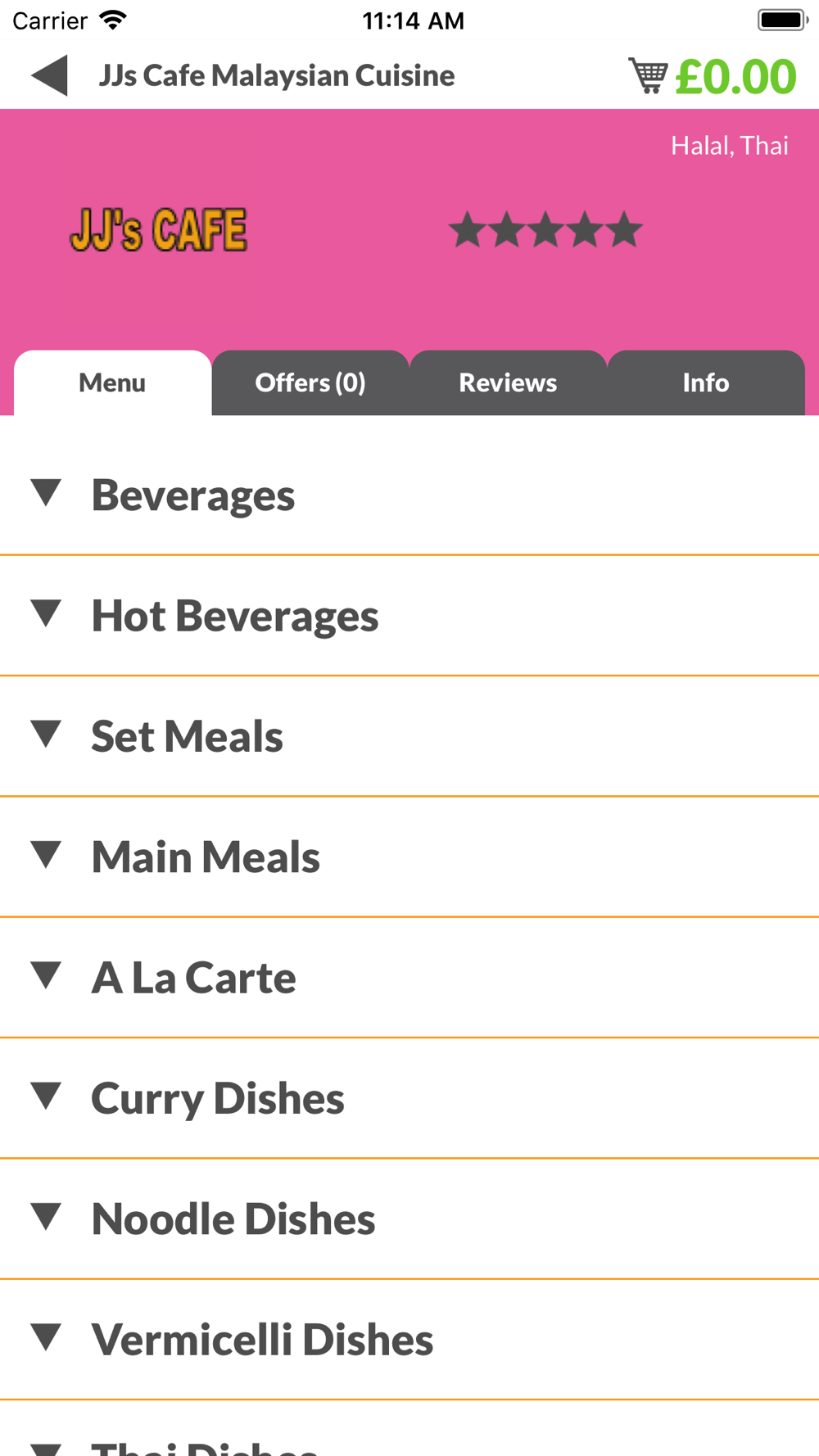The image size is (819, 1456).
Task: Tap the £0.00 cart total
Action: [x=735, y=76]
